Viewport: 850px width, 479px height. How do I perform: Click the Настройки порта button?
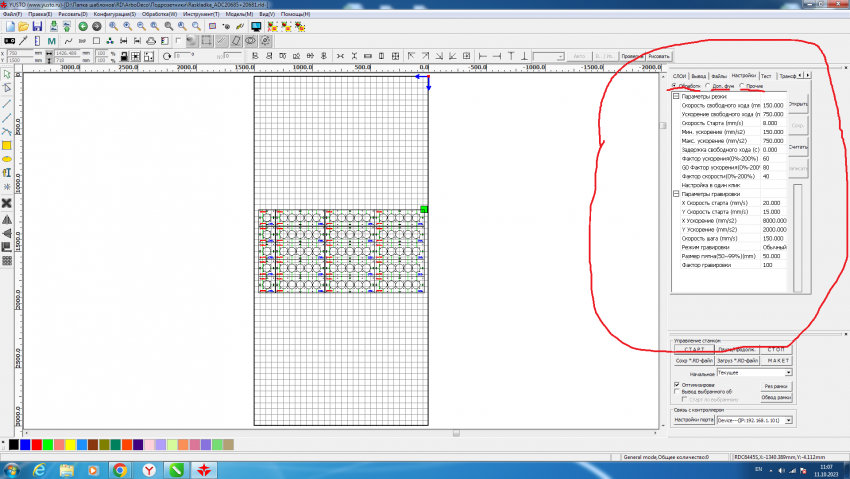[692, 420]
